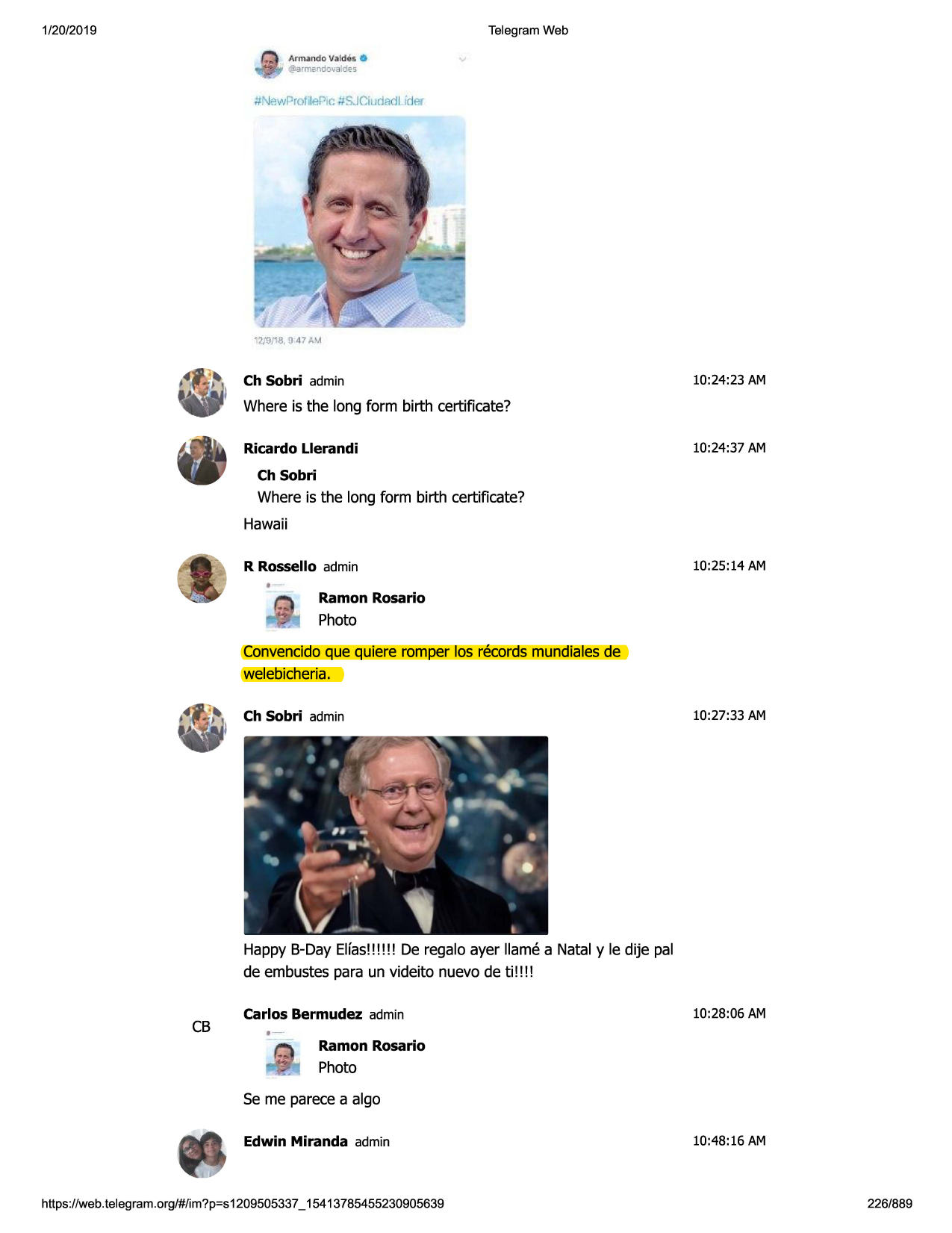Screen dimensions: 952x1233
Task: Open the #NewProfilePic hashtag link
Action: [293, 101]
